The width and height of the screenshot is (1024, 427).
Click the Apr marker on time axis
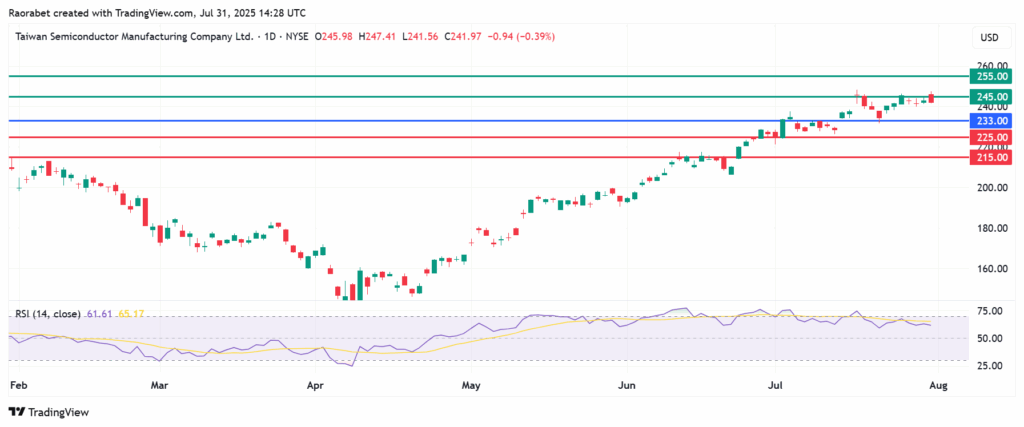tap(316, 383)
